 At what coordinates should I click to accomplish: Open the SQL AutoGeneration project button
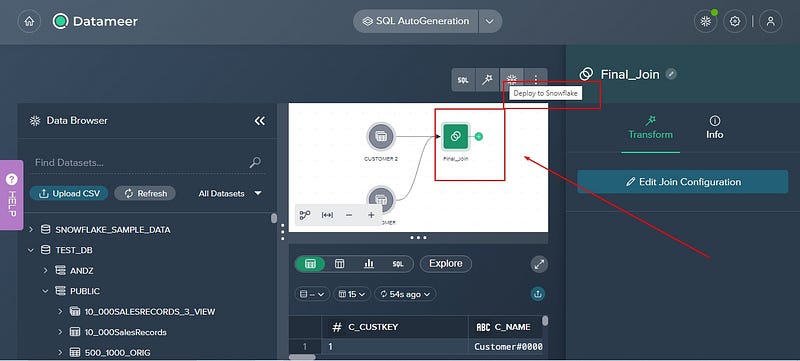coord(416,21)
